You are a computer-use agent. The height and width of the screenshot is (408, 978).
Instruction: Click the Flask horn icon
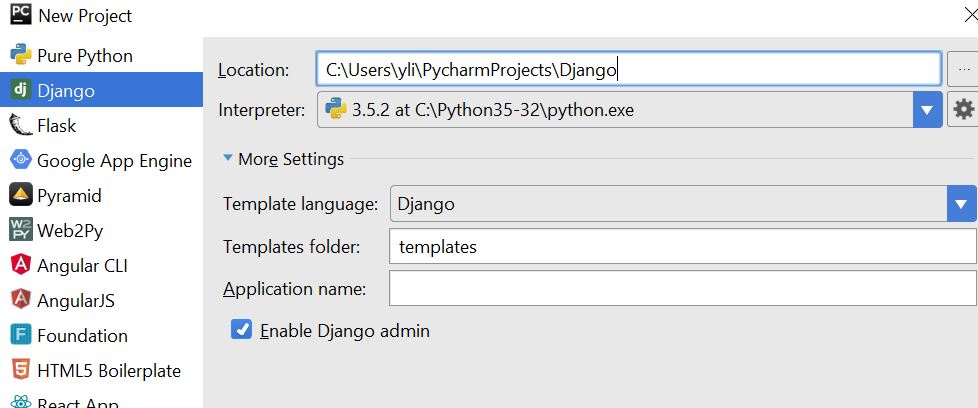pyautogui.click(x=21, y=125)
